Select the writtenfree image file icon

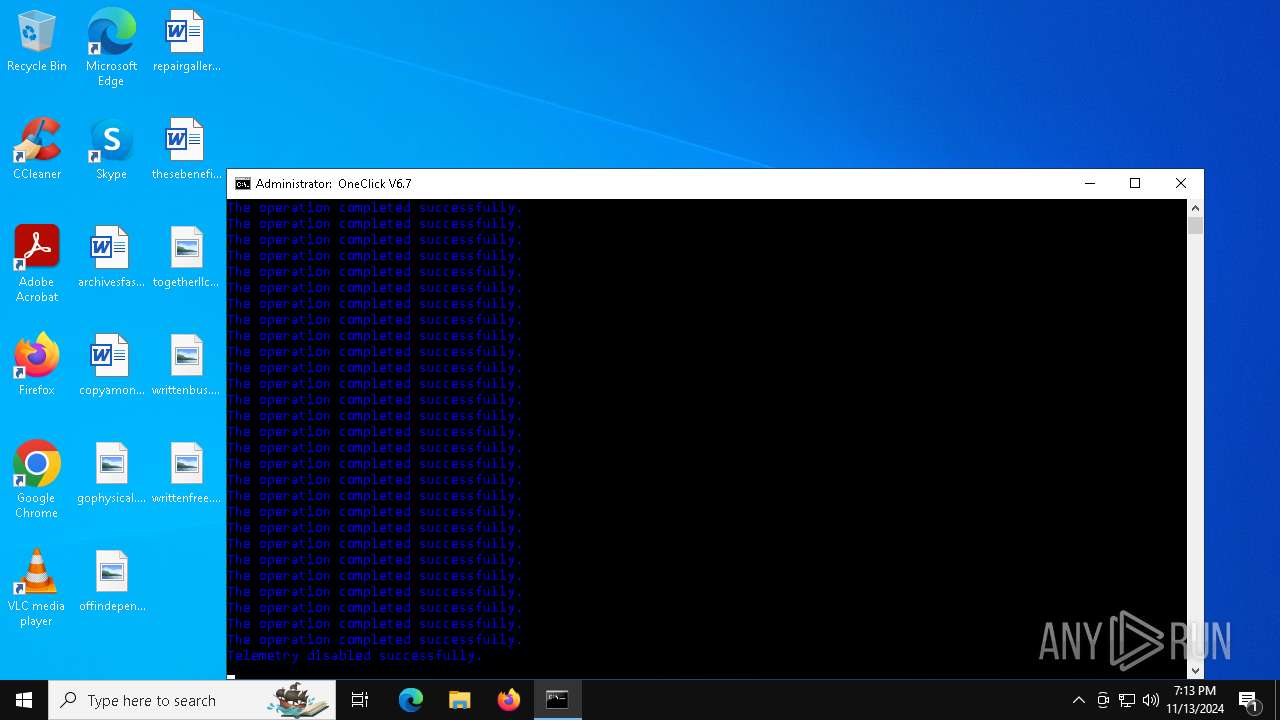click(186, 474)
